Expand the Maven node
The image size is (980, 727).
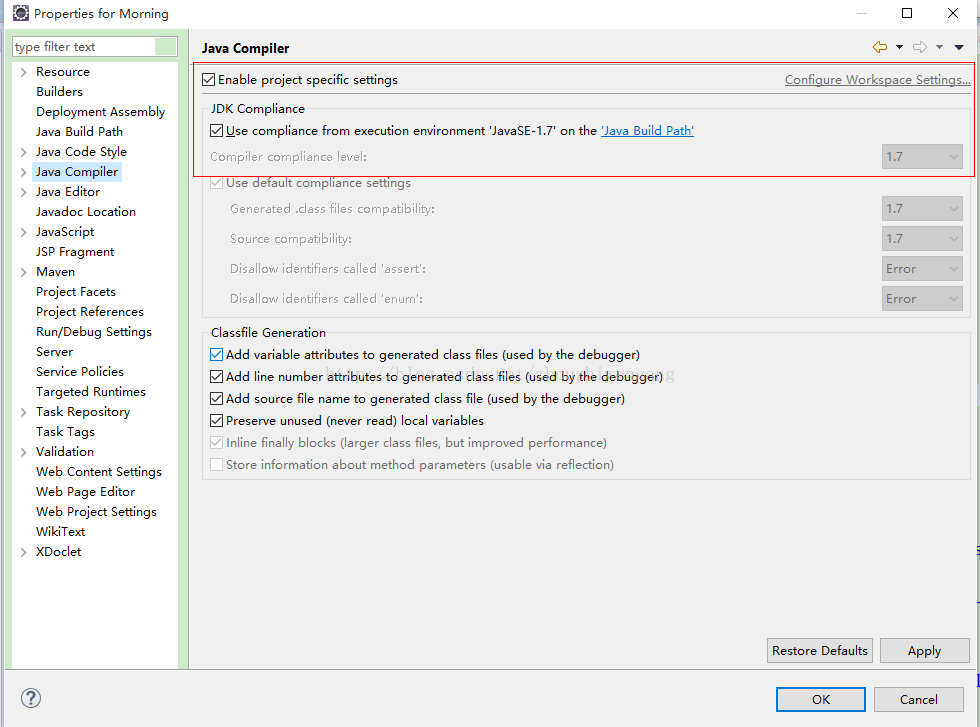pyautogui.click(x=23, y=272)
